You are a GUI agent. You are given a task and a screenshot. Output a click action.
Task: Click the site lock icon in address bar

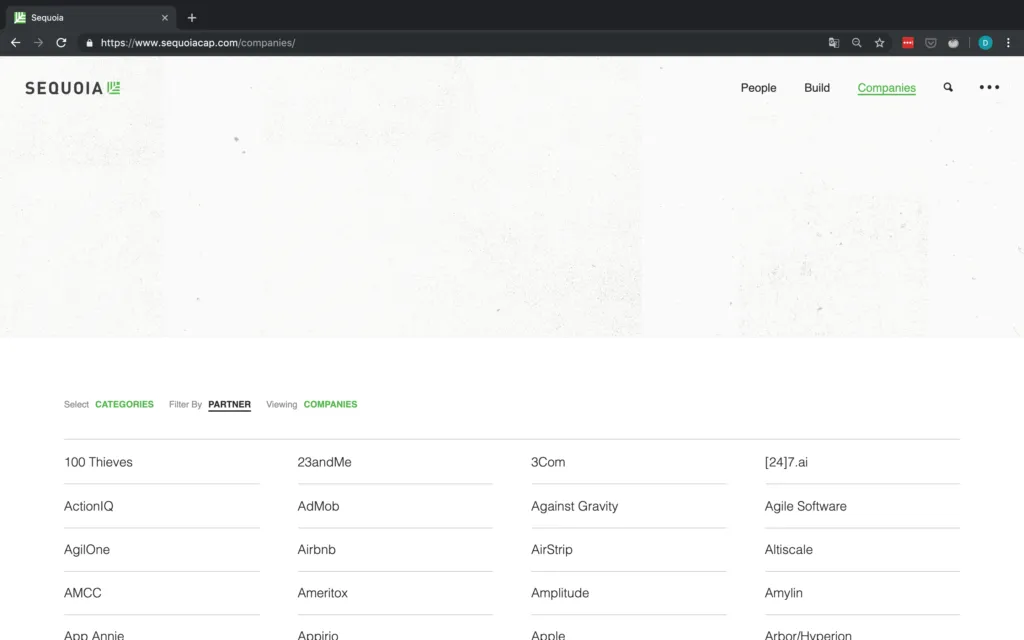(x=89, y=43)
